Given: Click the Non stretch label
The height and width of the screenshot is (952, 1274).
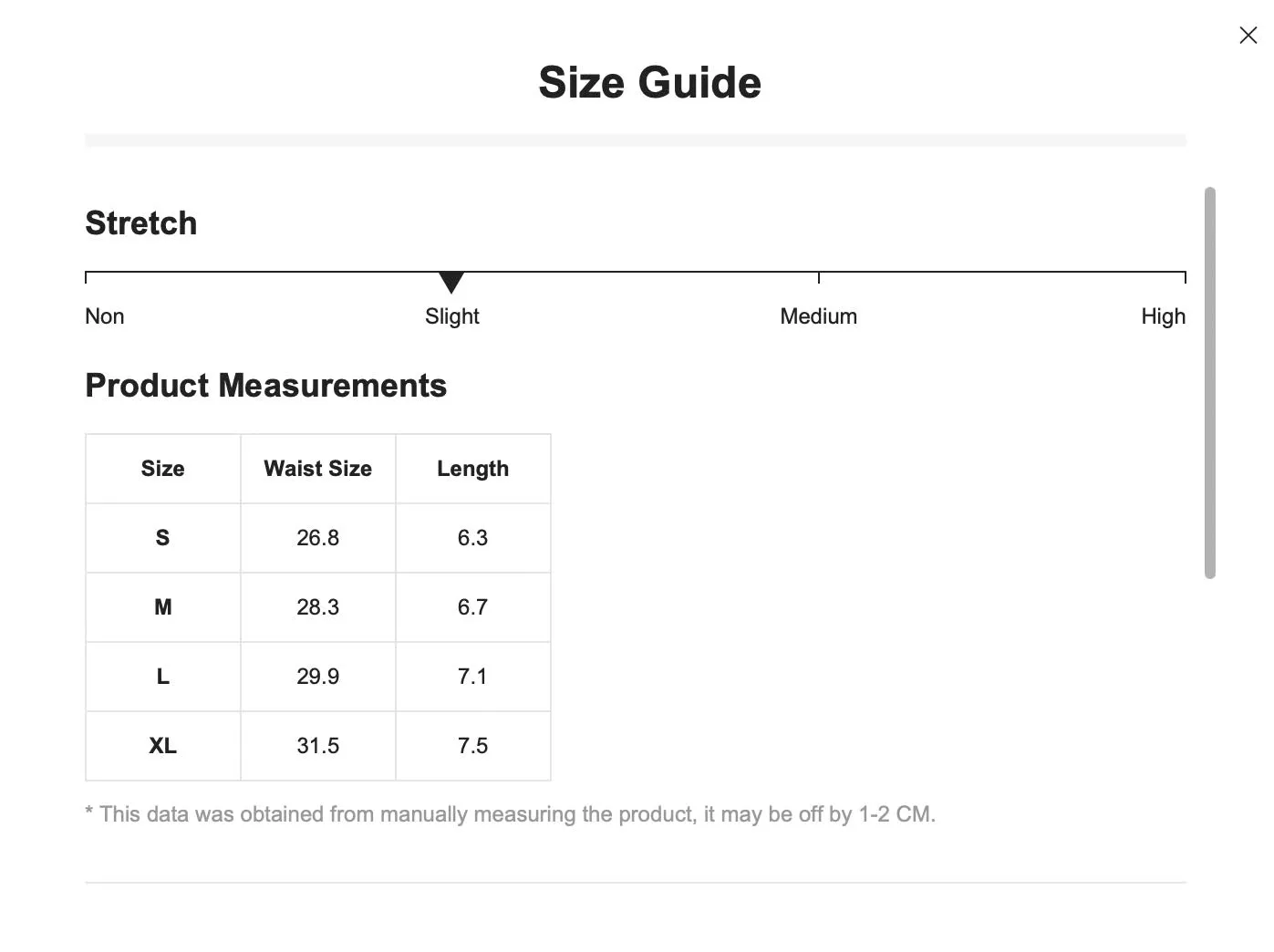Looking at the screenshot, I should click(105, 316).
